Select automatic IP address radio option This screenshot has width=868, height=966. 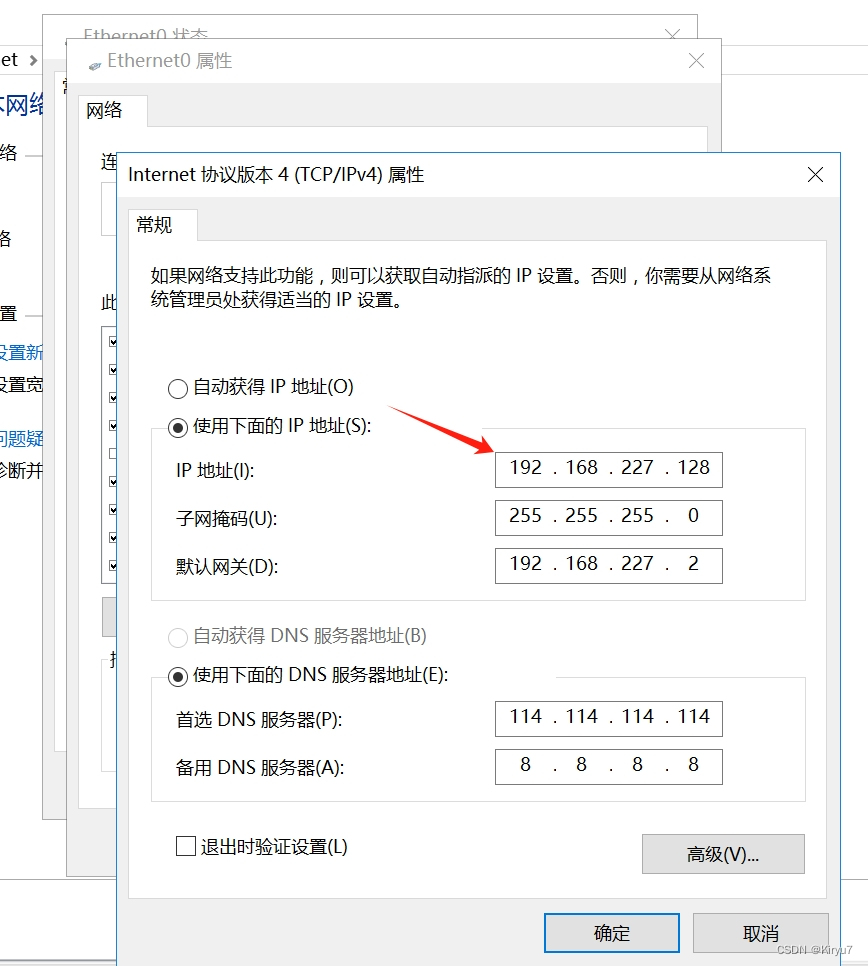177,388
